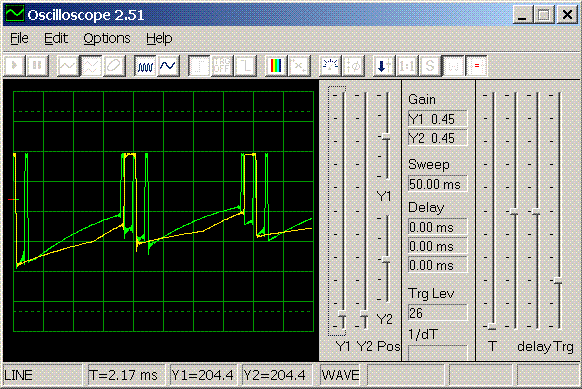
Task: Toggle dual-trace display mode icon
Action: click(x=91, y=66)
